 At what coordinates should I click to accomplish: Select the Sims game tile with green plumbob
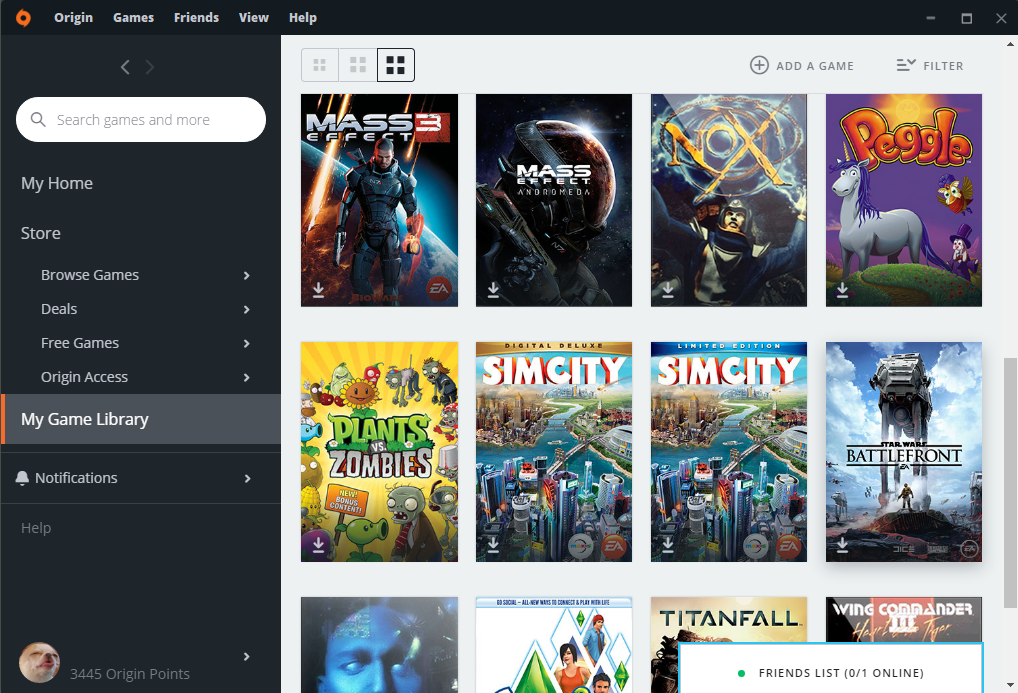tap(554, 645)
